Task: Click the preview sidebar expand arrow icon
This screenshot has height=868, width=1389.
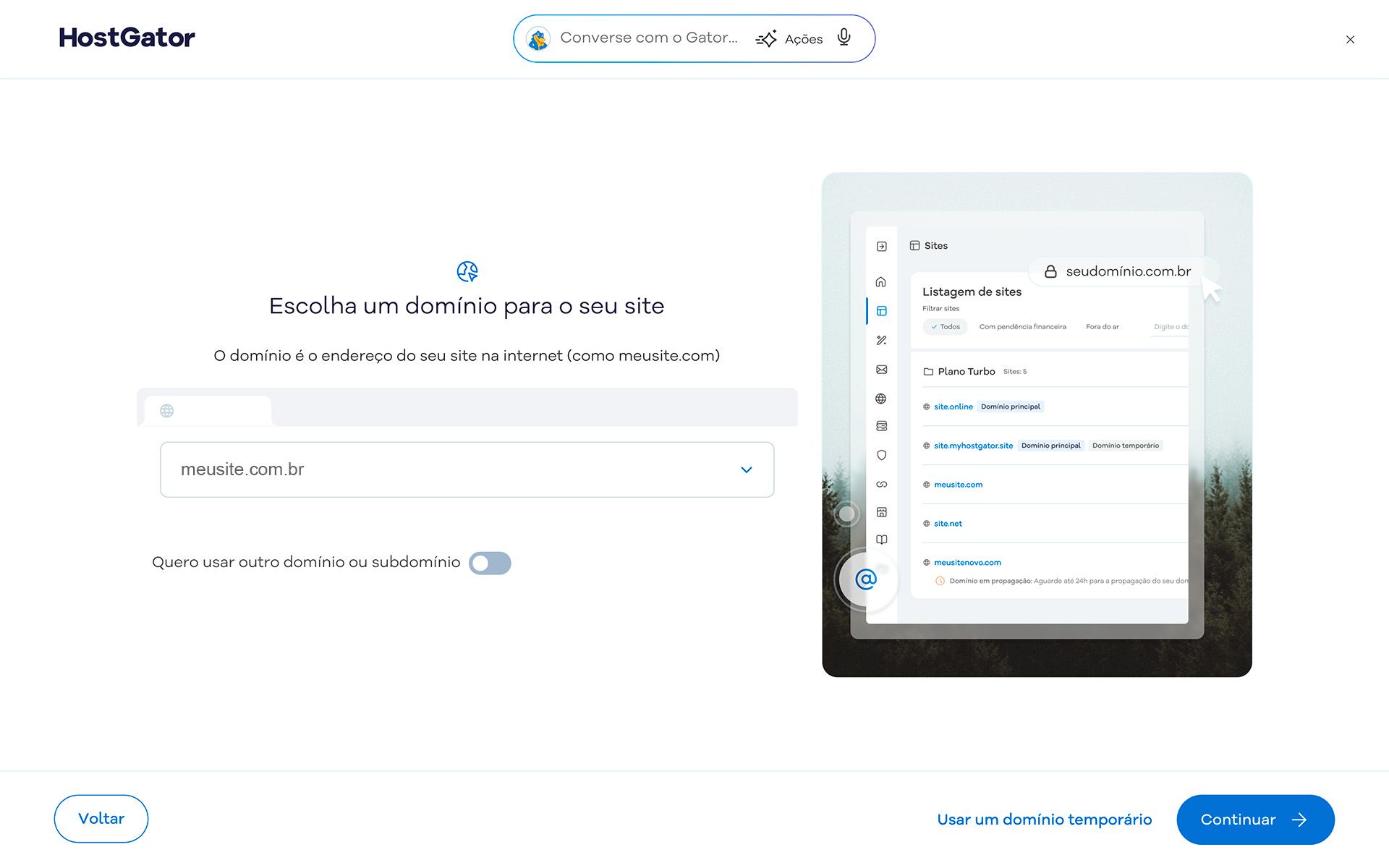Action: [x=882, y=247]
